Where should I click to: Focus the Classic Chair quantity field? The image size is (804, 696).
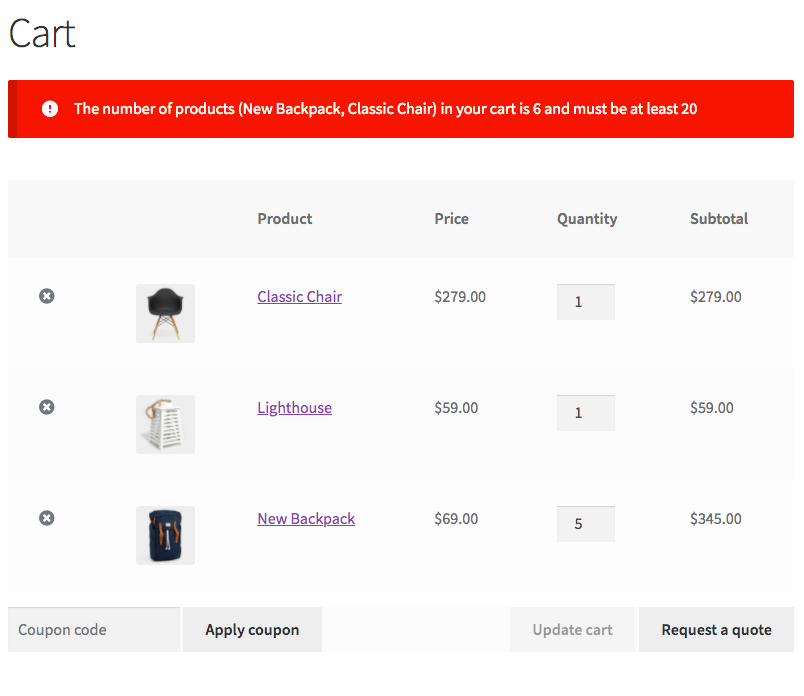click(x=585, y=302)
